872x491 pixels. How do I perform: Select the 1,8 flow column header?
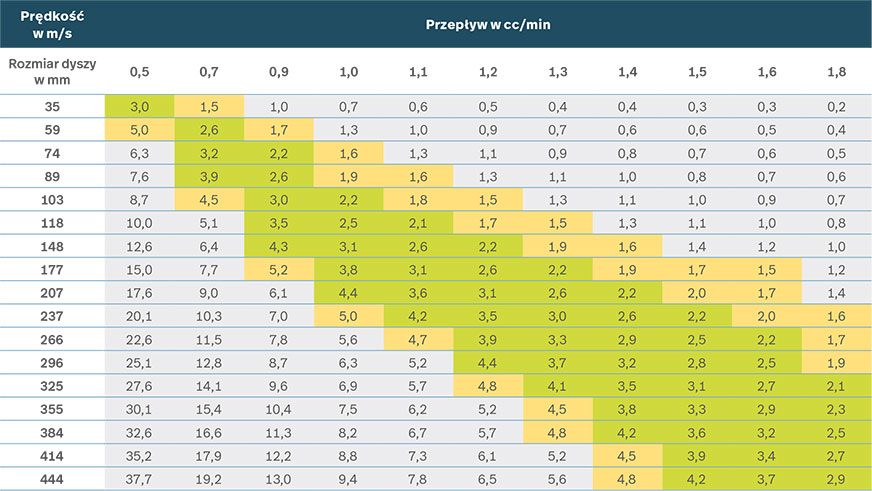[836, 71]
